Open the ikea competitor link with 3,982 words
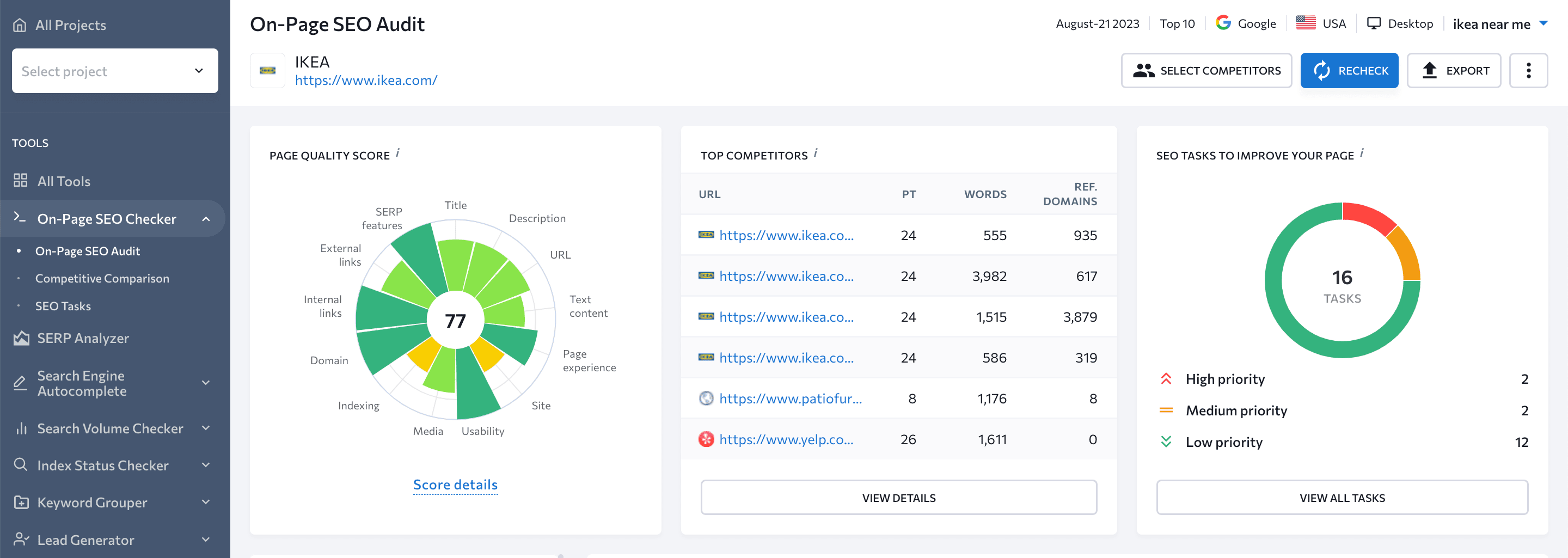 point(786,276)
